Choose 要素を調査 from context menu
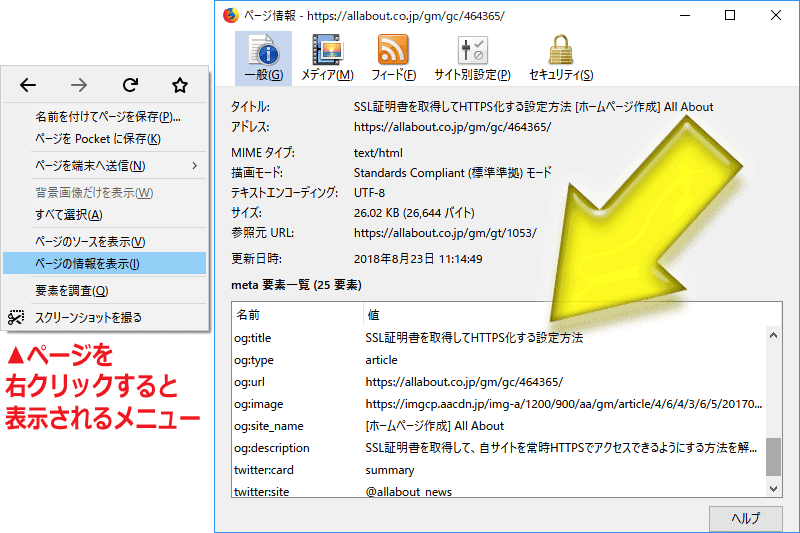800x533 pixels. pos(105,291)
